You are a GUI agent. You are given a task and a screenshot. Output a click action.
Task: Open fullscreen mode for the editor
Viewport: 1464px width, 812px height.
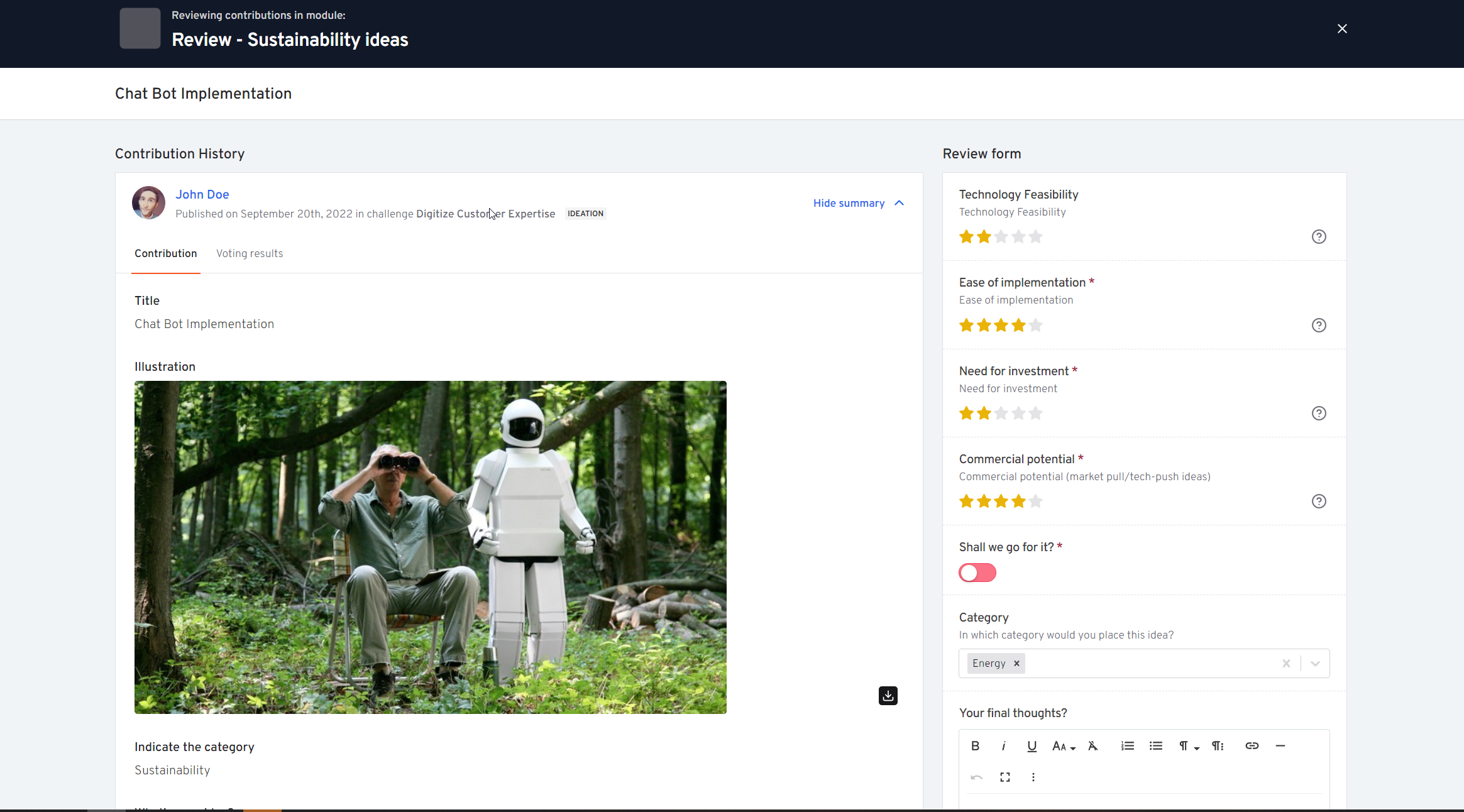[1004, 777]
